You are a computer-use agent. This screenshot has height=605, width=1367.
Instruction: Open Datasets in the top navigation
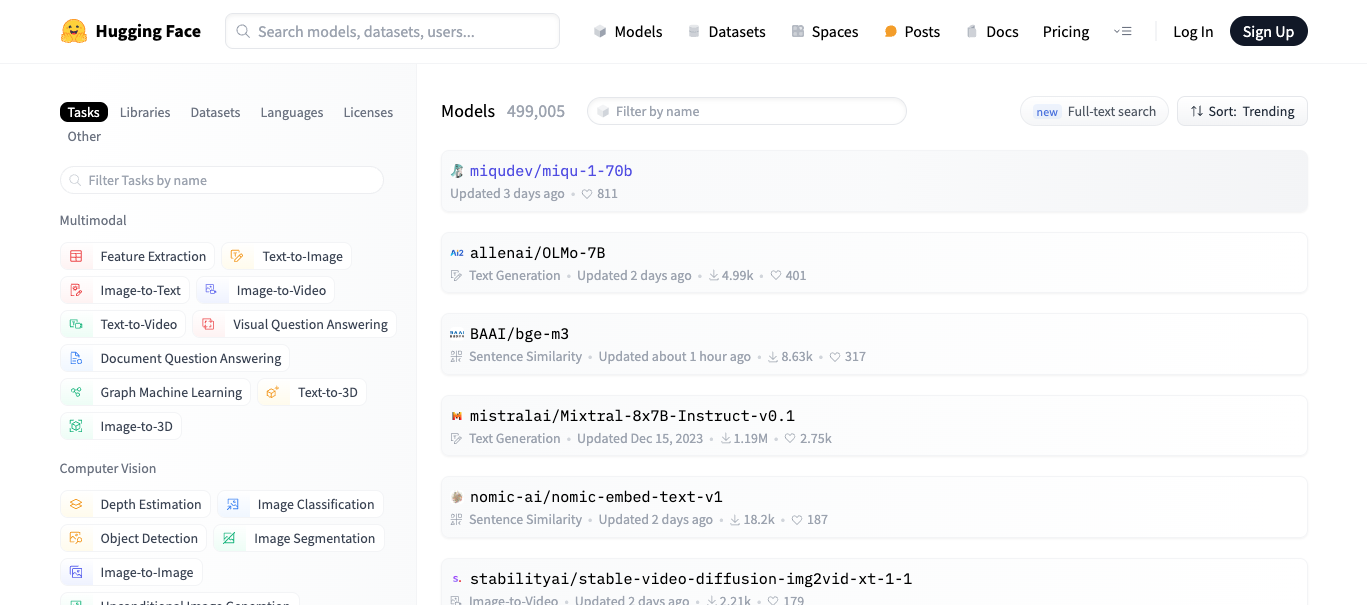point(726,31)
